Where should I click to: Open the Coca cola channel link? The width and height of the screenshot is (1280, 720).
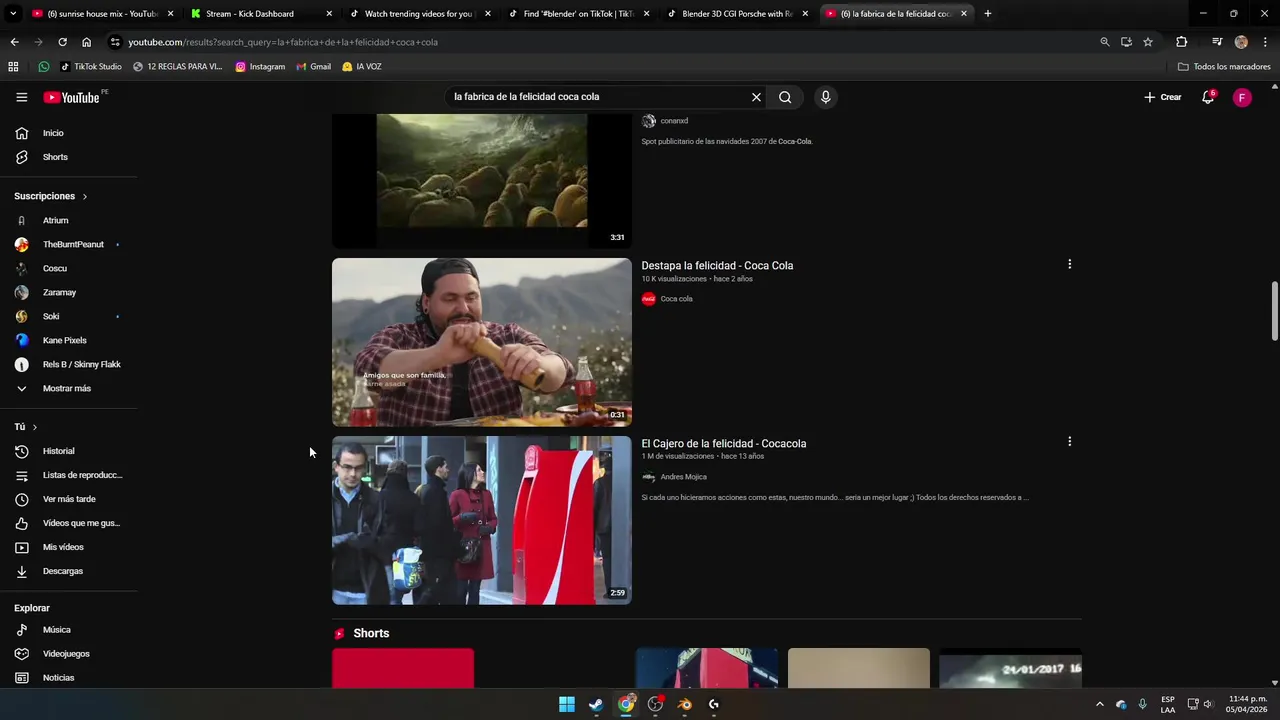coord(676,299)
